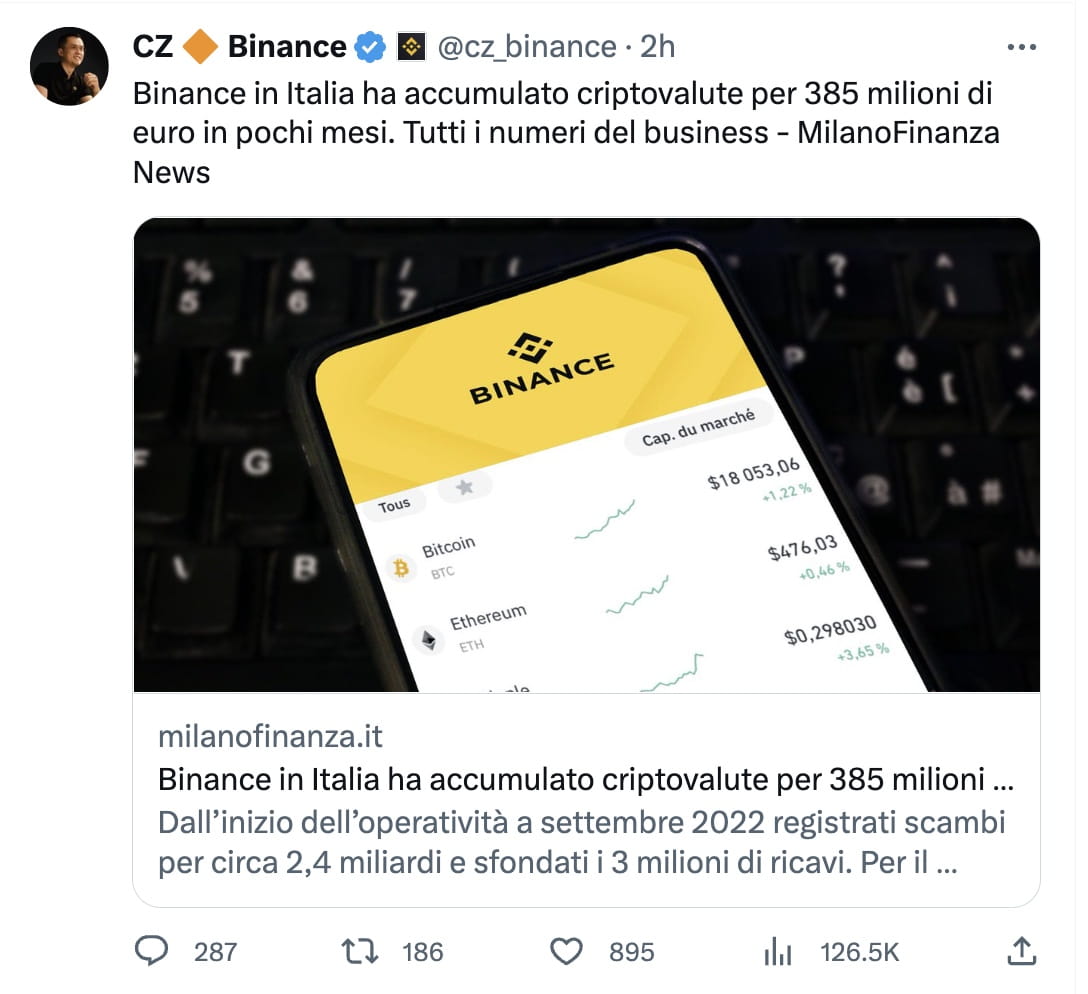
Task: Click the Binance affiliate square badge
Action: pyautogui.click(x=409, y=46)
